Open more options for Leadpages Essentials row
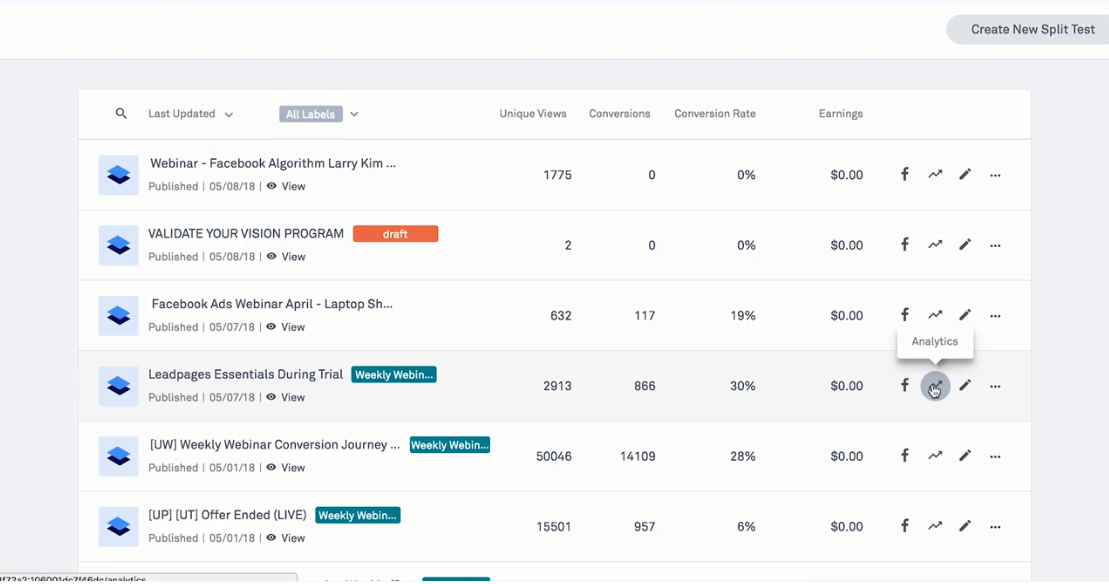 point(995,386)
